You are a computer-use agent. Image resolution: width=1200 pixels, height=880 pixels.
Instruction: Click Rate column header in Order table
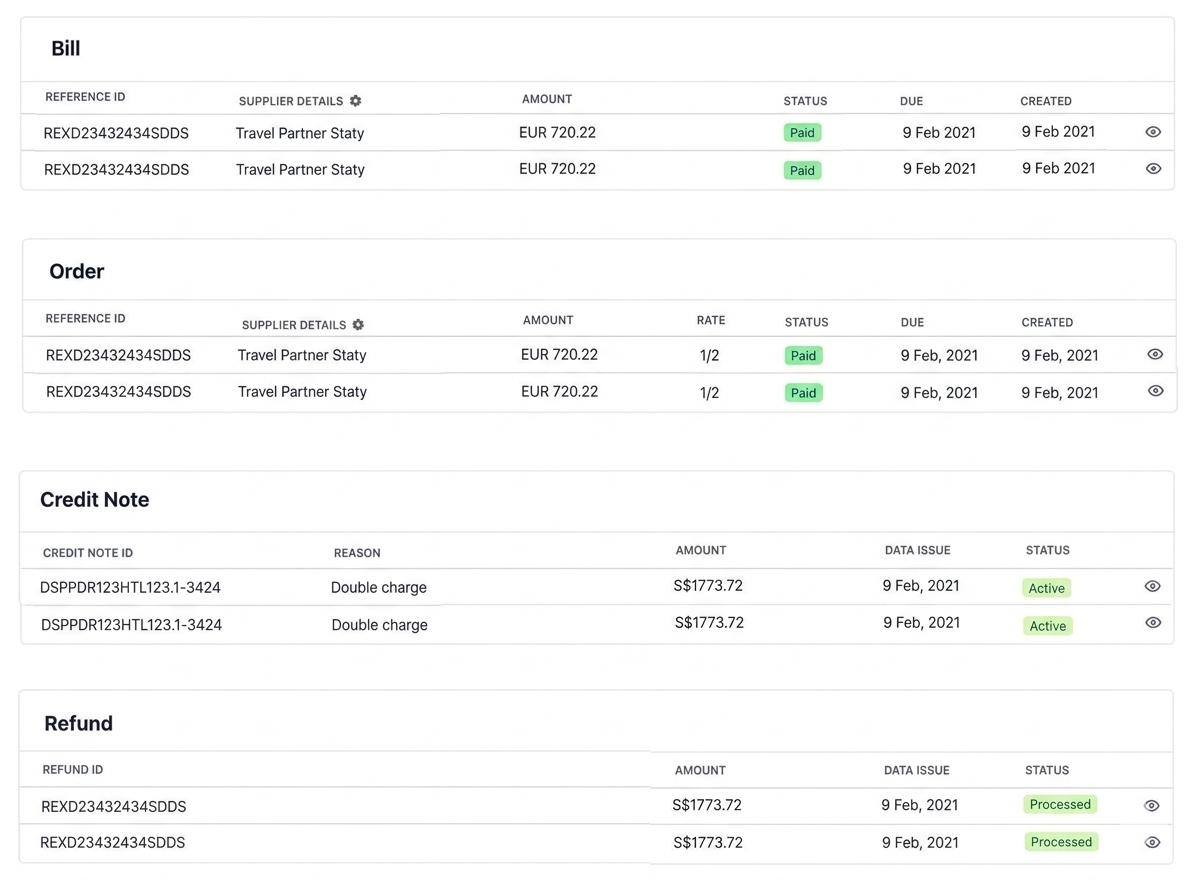(x=711, y=321)
